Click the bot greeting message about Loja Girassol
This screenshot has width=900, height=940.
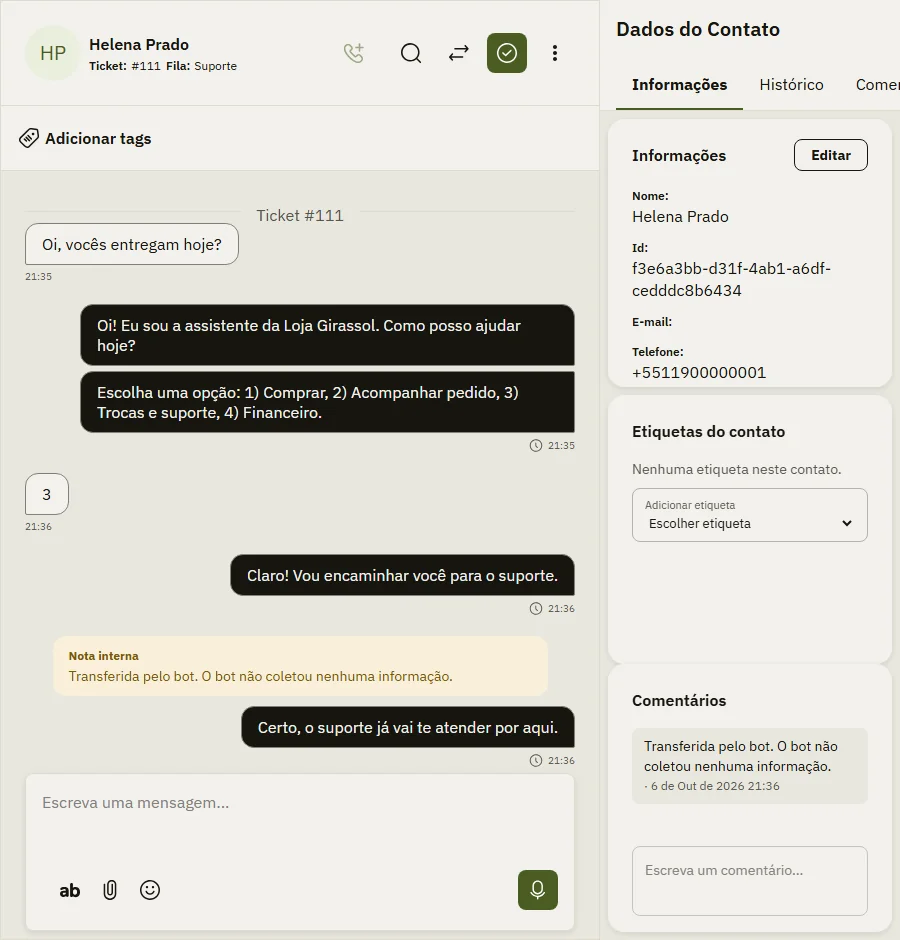point(327,335)
